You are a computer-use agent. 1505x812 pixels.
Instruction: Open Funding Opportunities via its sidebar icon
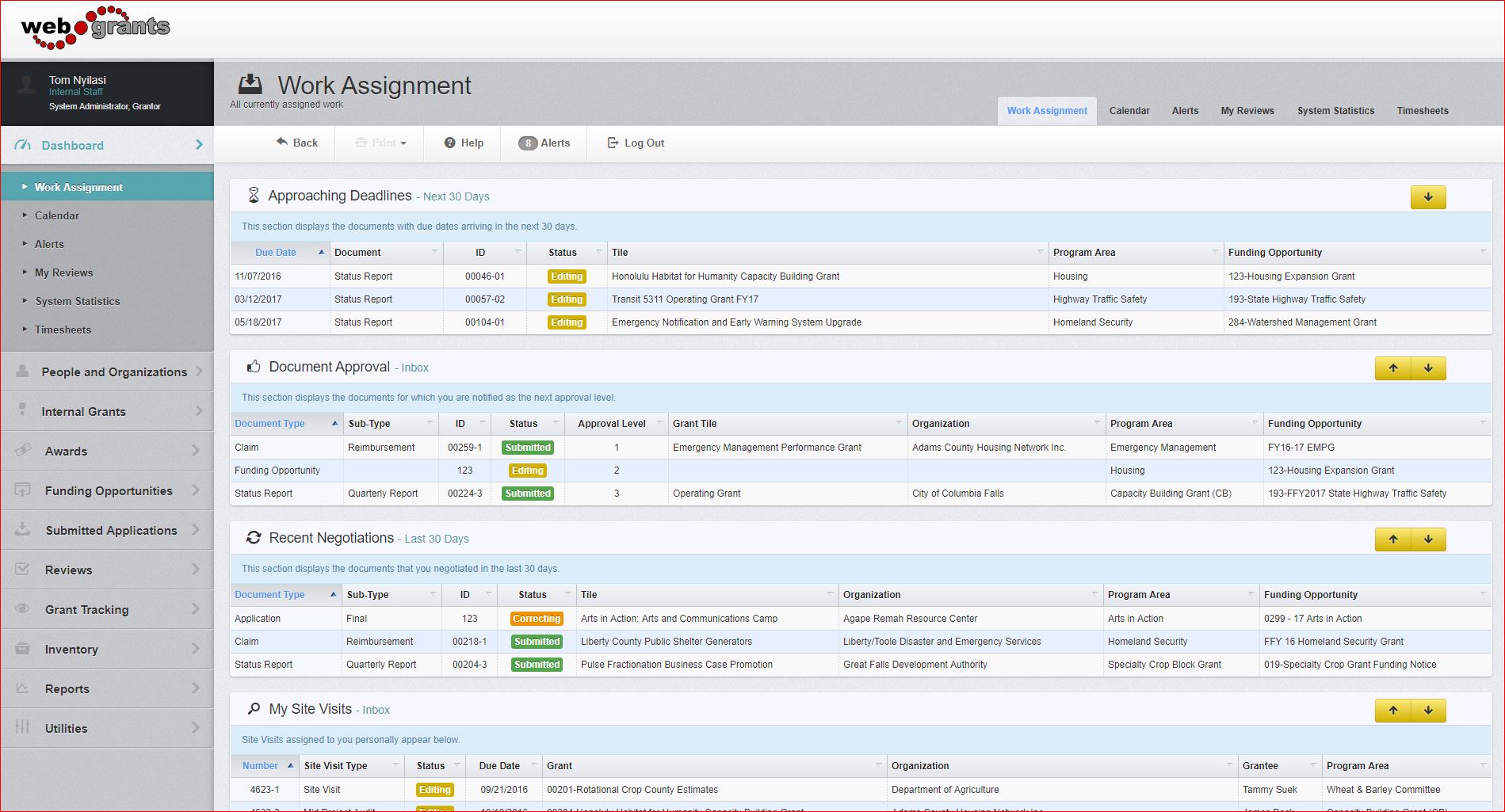[21, 490]
